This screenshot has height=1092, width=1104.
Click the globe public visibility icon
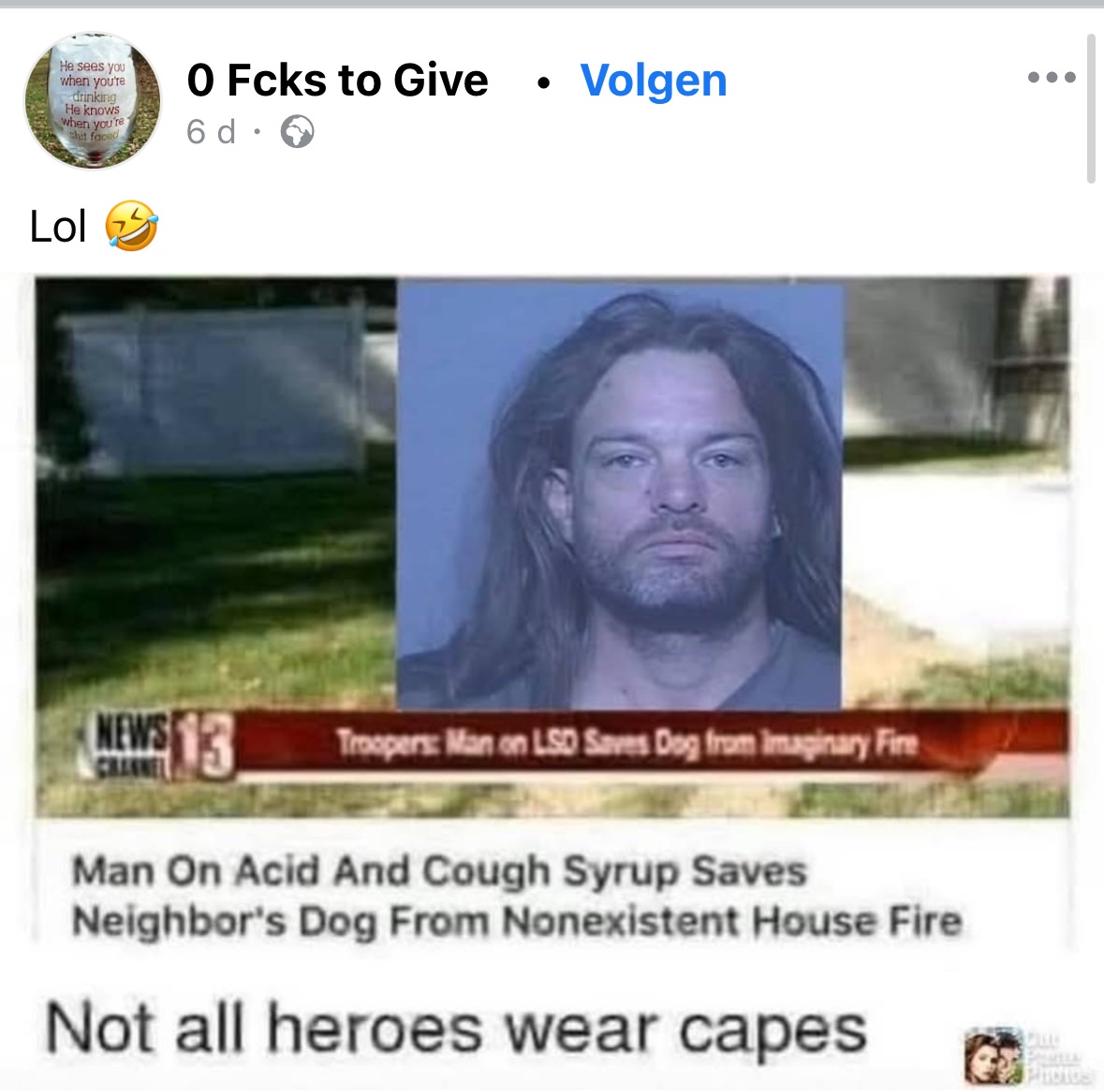[297, 132]
